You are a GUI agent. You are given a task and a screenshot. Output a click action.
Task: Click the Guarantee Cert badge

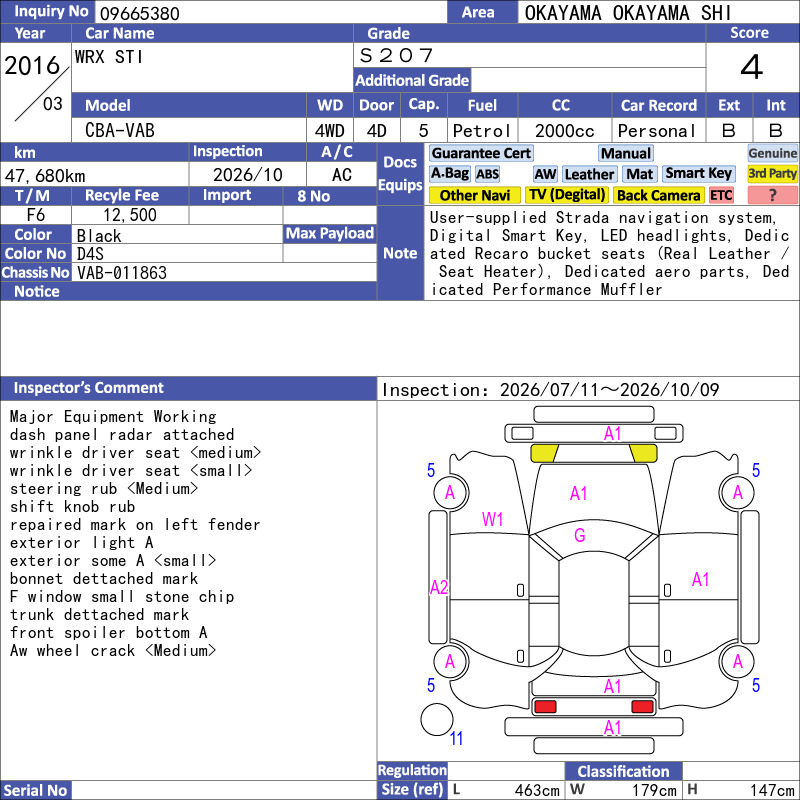click(481, 153)
